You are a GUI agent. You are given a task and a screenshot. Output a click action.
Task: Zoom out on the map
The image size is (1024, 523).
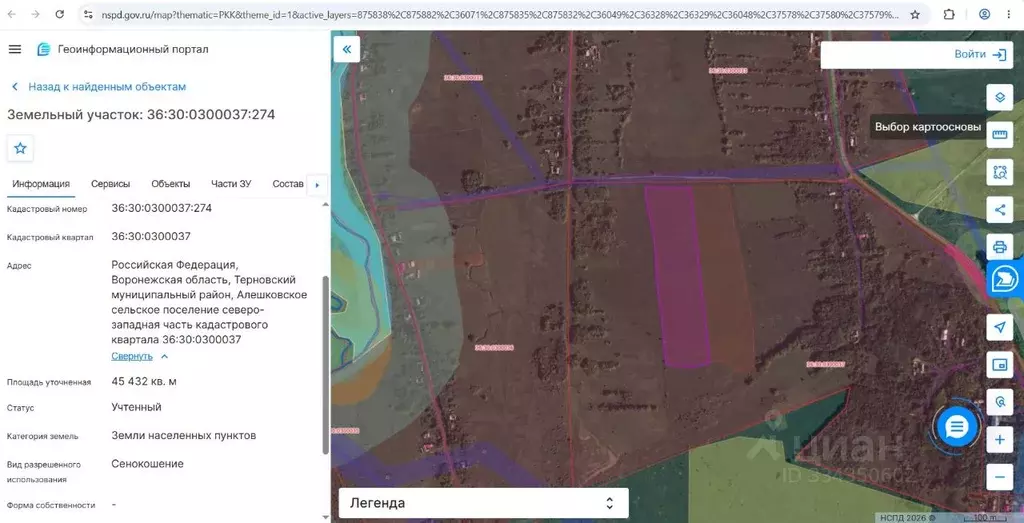pyautogui.click(x=999, y=477)
